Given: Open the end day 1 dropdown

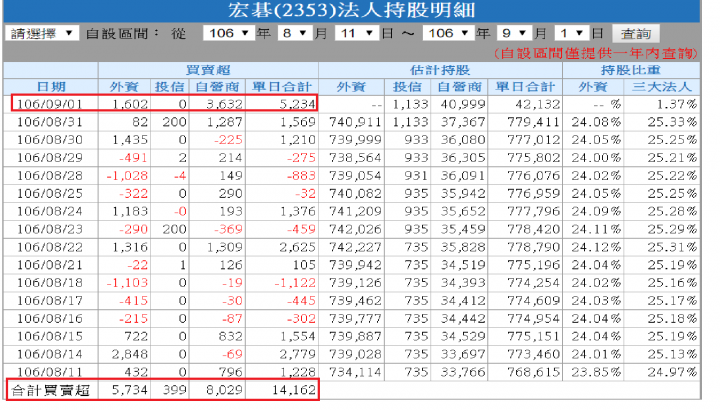Looking at the screenshot, I should click(x=572, y=33).
